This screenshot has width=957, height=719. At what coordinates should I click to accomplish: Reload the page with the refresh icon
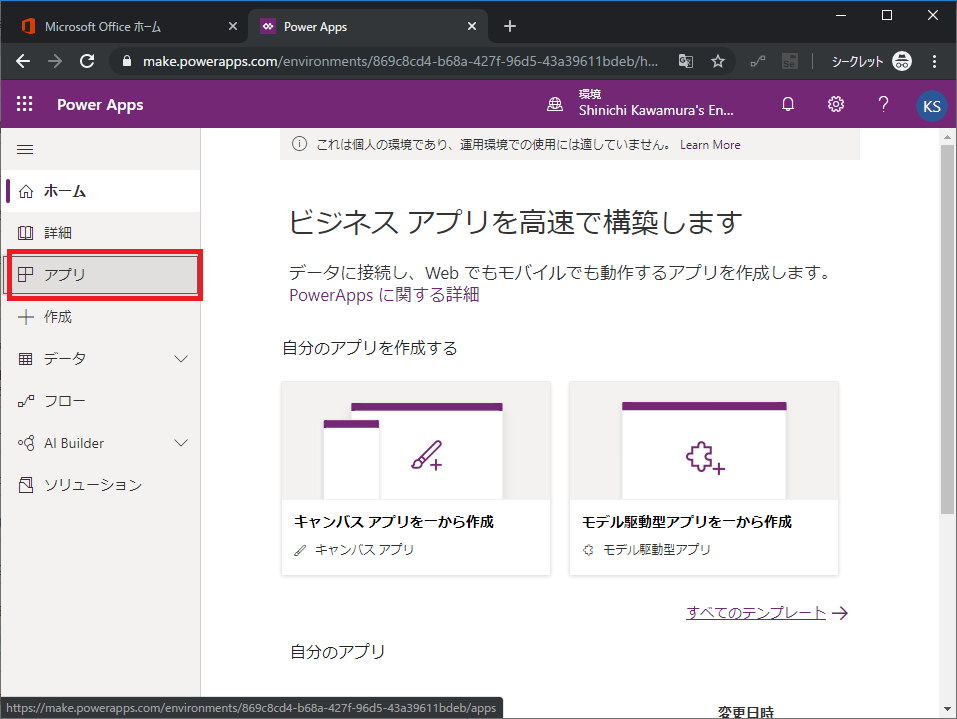tap(87, 61)
